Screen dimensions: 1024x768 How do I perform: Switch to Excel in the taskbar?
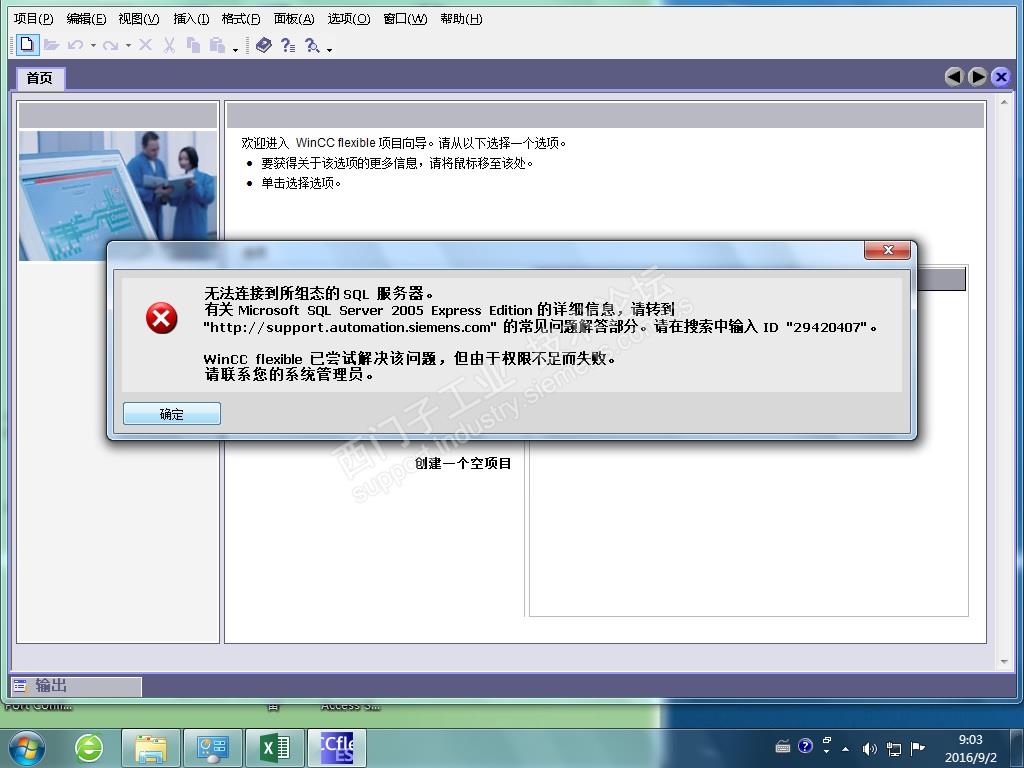point(275,748)
